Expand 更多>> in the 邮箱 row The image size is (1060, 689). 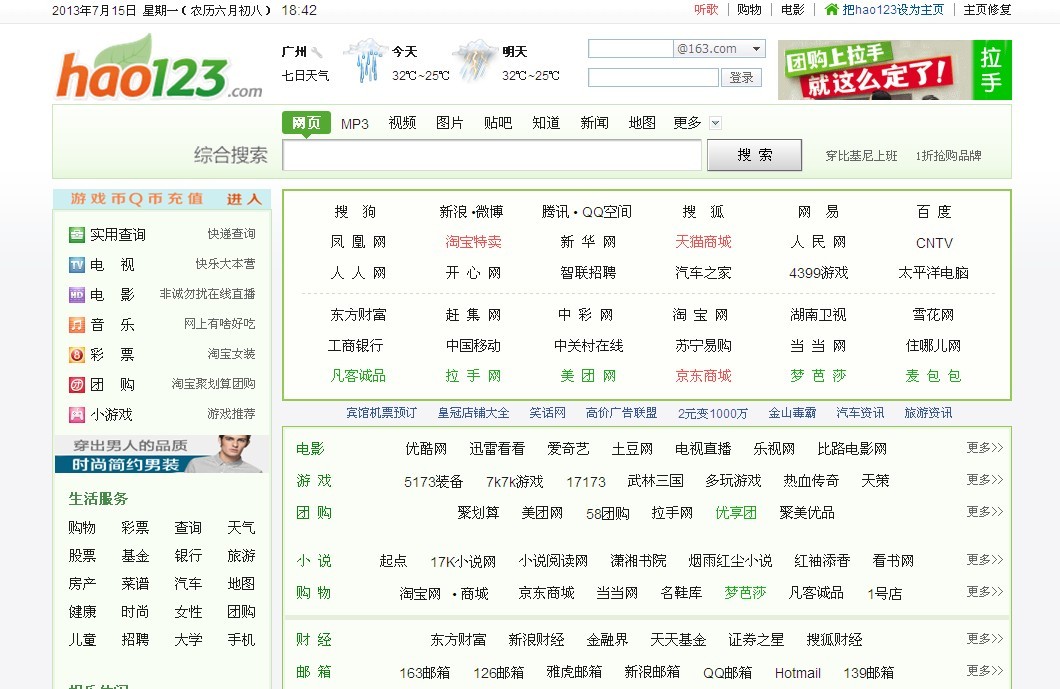(984, 670)
